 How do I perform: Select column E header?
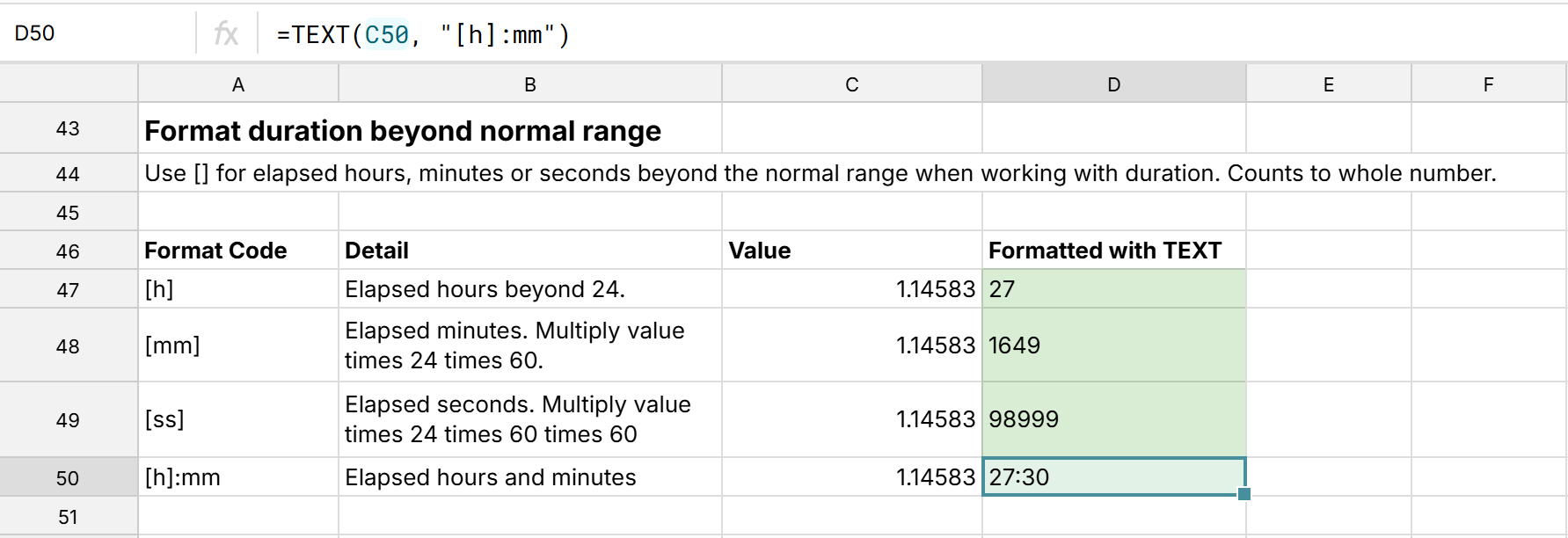click(1328, 84)
